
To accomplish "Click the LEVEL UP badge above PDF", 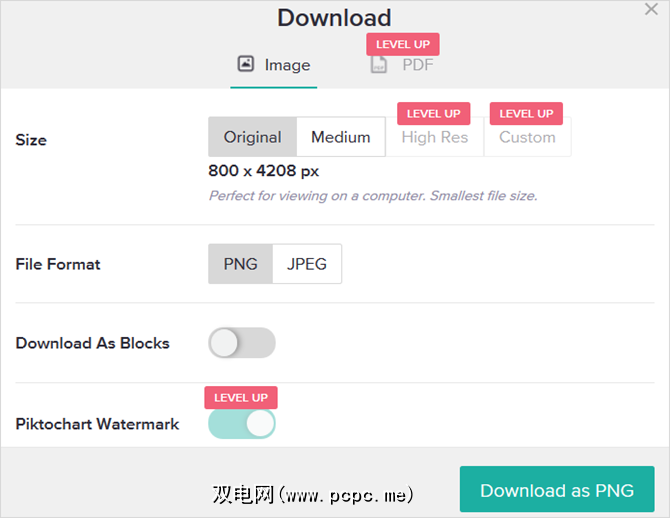I will click(403, 44).
